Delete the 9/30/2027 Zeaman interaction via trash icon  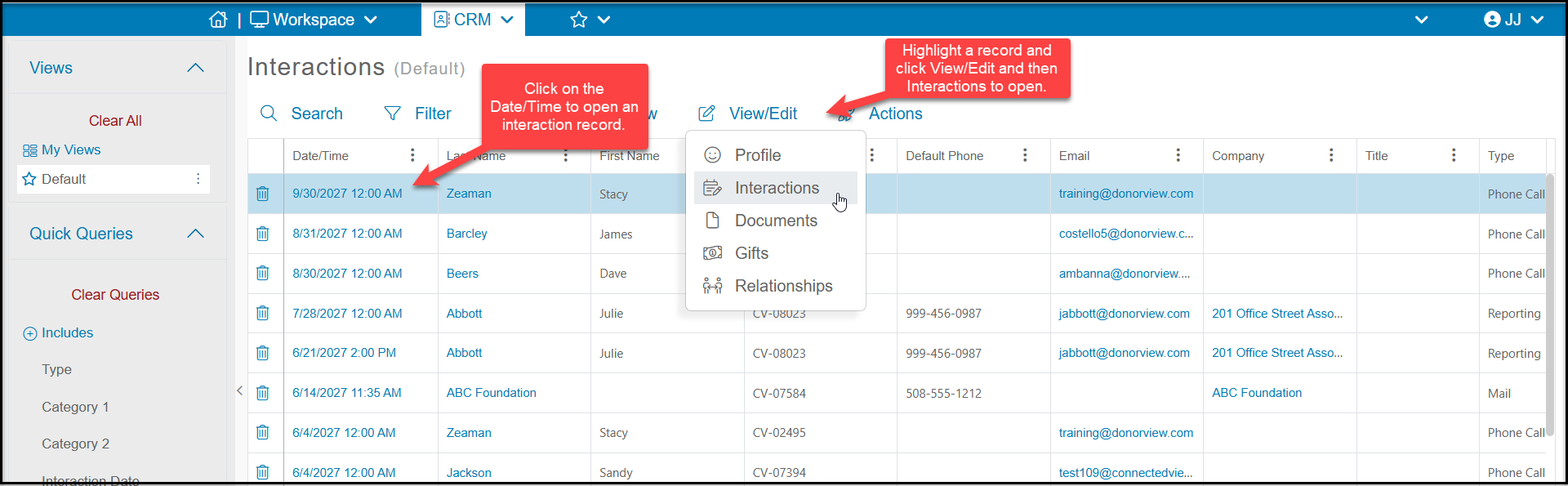pyautogui.click(x=262, y=194)
